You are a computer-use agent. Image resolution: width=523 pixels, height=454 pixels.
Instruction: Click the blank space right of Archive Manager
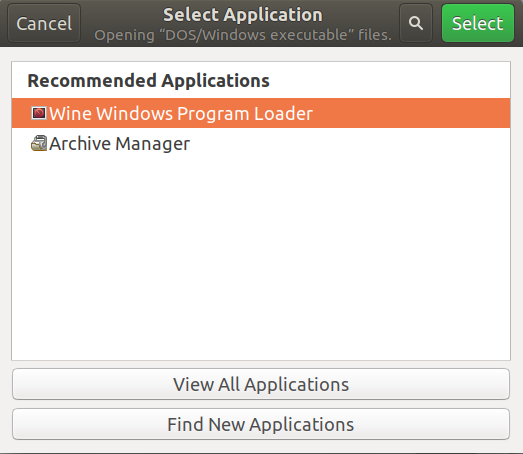click(350, 143)
